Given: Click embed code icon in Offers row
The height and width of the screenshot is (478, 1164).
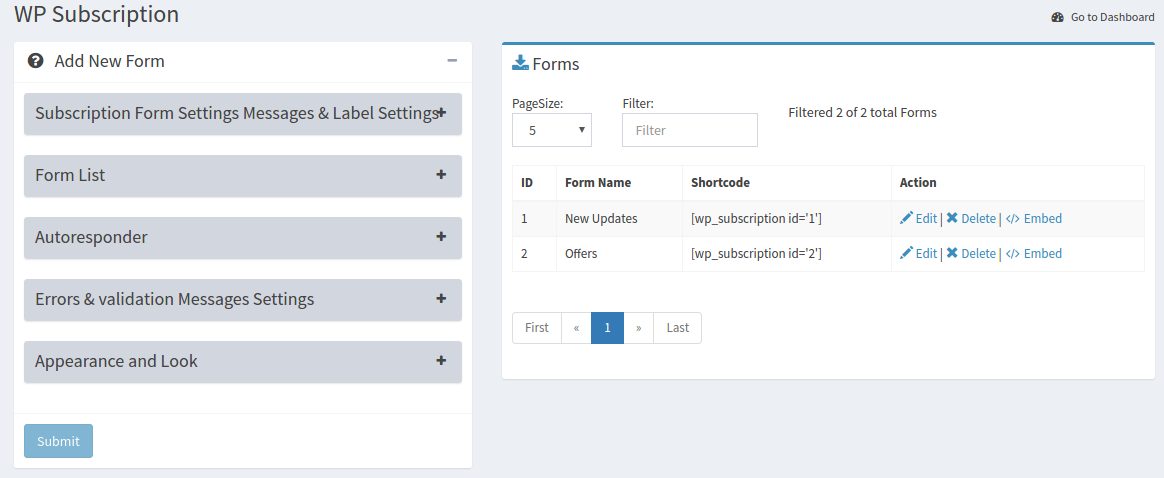Looking at the screenshot, I should pos(1013,253).
